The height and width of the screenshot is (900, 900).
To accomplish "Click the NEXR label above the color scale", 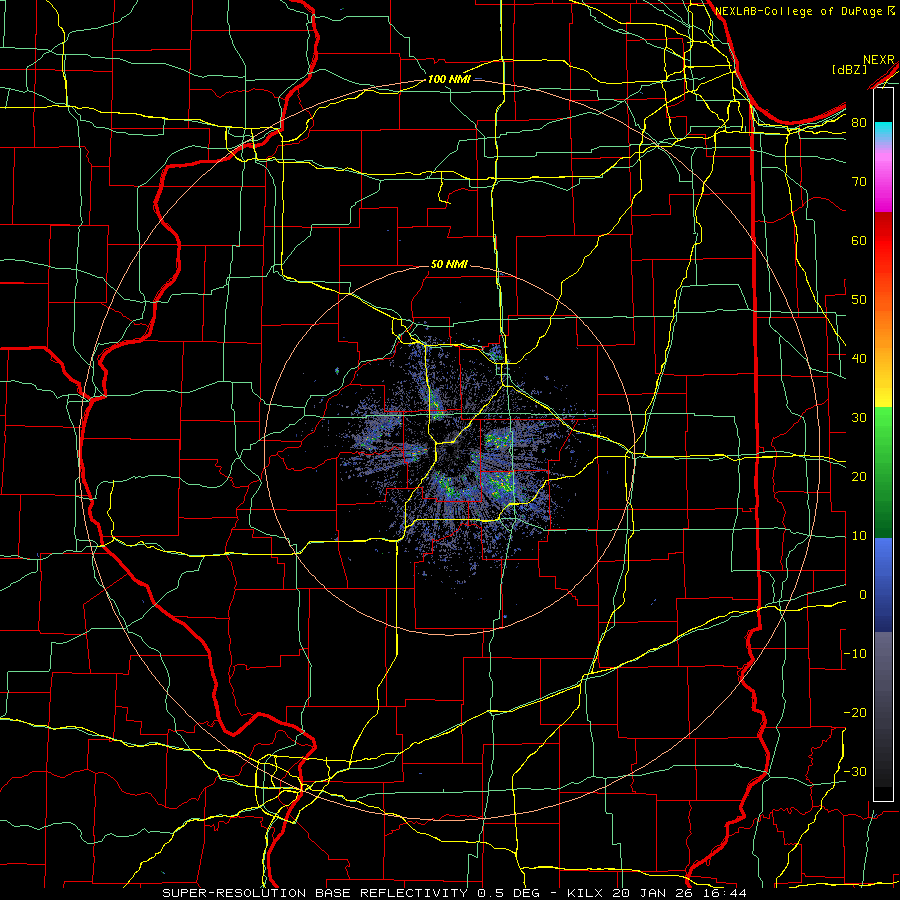I will tap(879, 60).
